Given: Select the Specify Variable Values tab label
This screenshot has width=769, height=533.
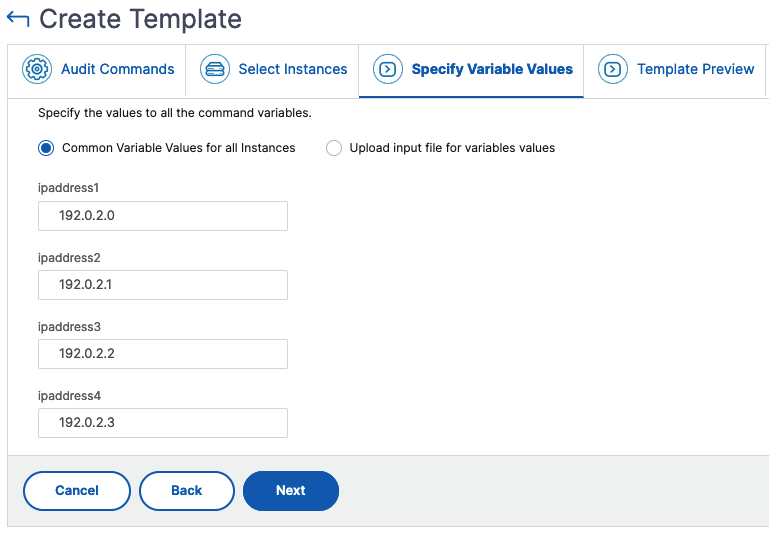Looking at the screenshot, I should coord(492,69).
